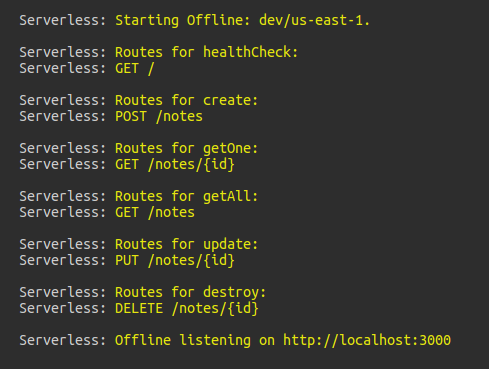Image resolution: width=489 pixels, height=369 pixels.
Task: Click the 'GET /notes' route line
Action: pyautogui.click(x=155, y=212)
